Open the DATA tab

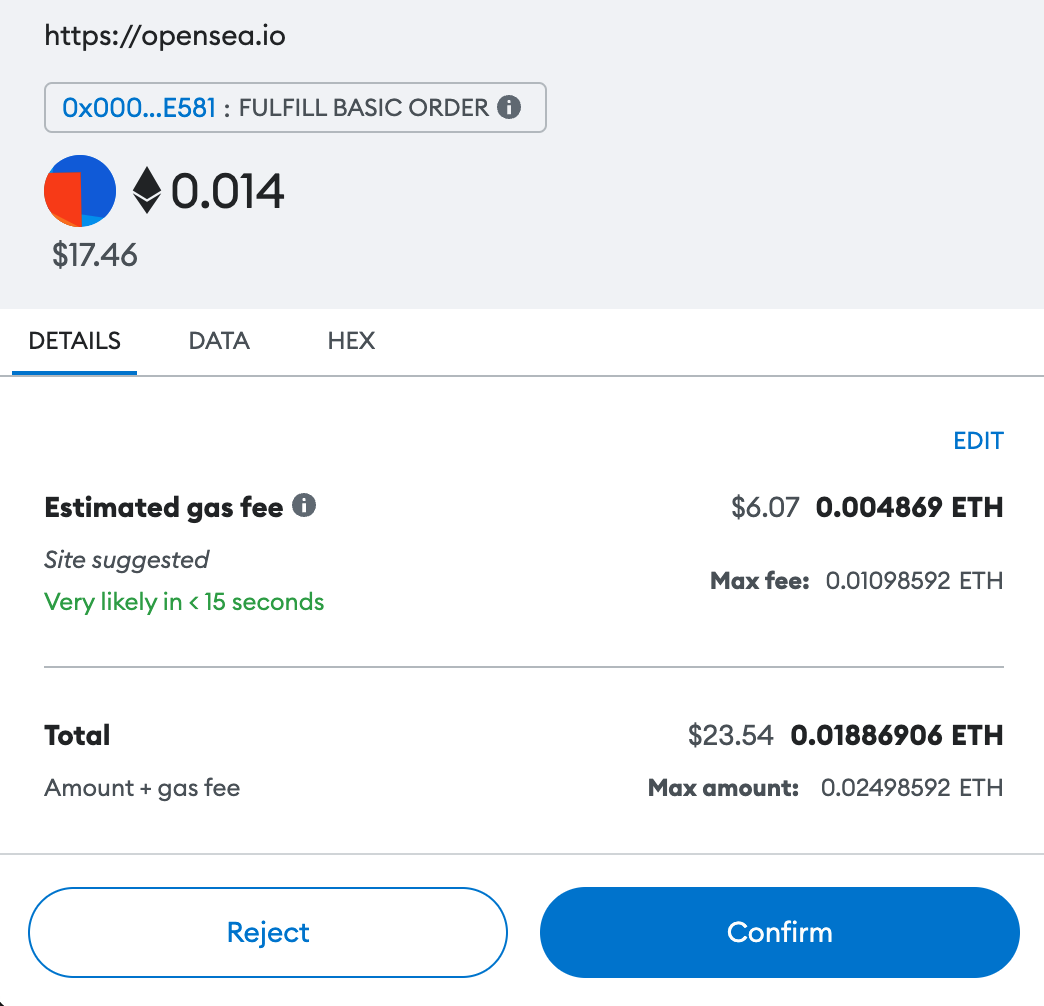tap(219, 341)
